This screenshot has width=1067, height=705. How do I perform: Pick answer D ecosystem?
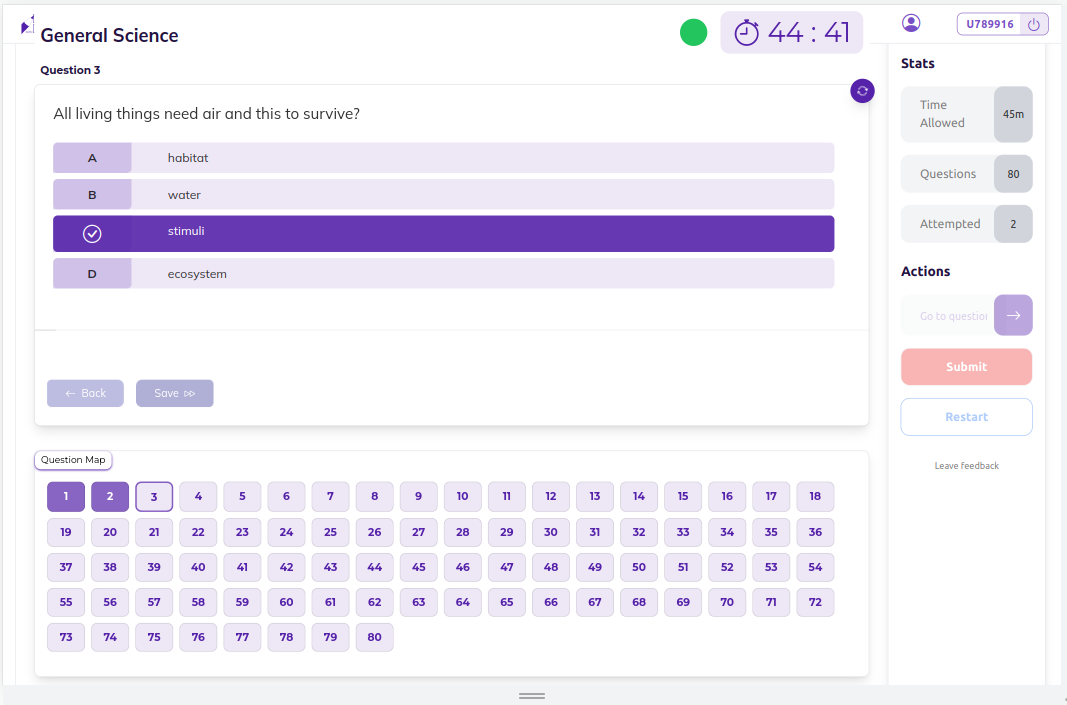(x=443, y=274)
